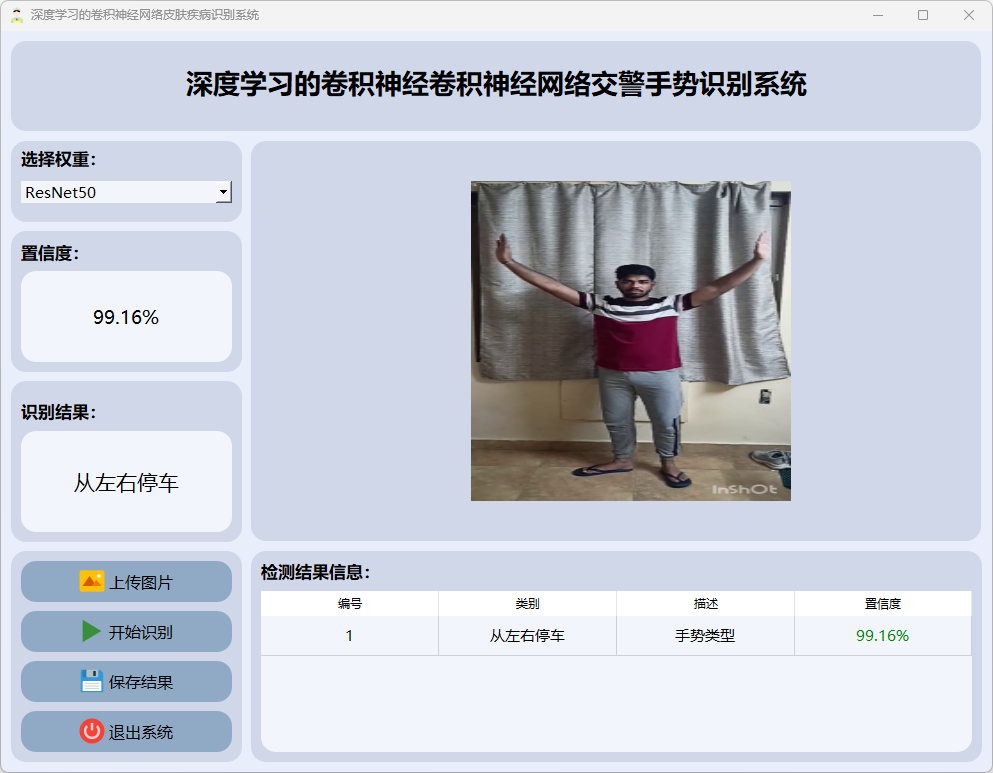
Task: Click the 上传图片 upload button
Action: coord(127,582)
